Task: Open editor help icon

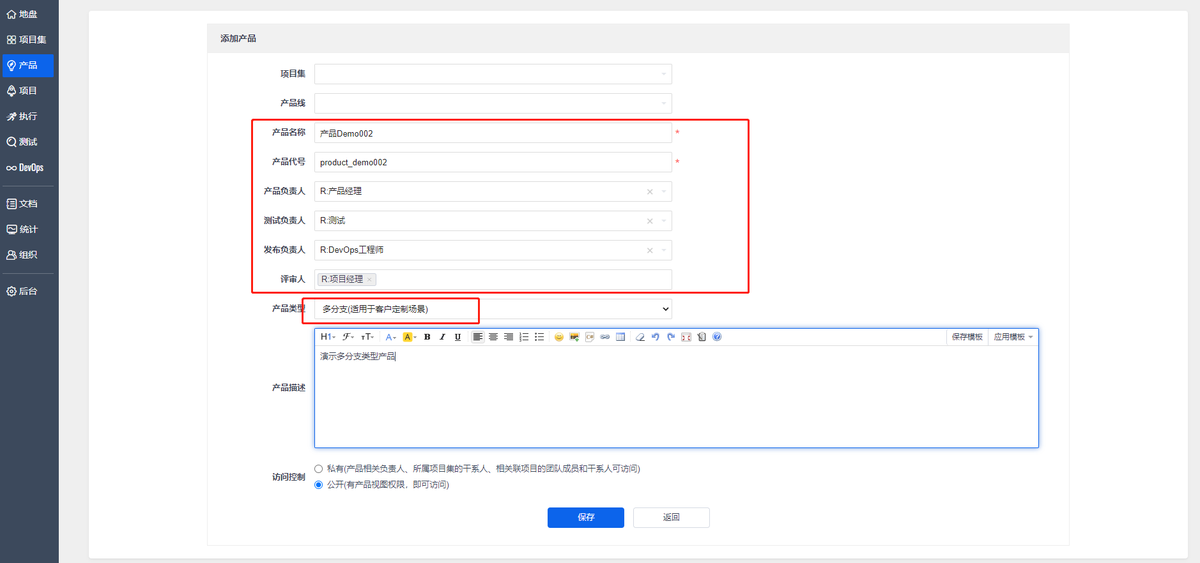Action: click(717, 337)
